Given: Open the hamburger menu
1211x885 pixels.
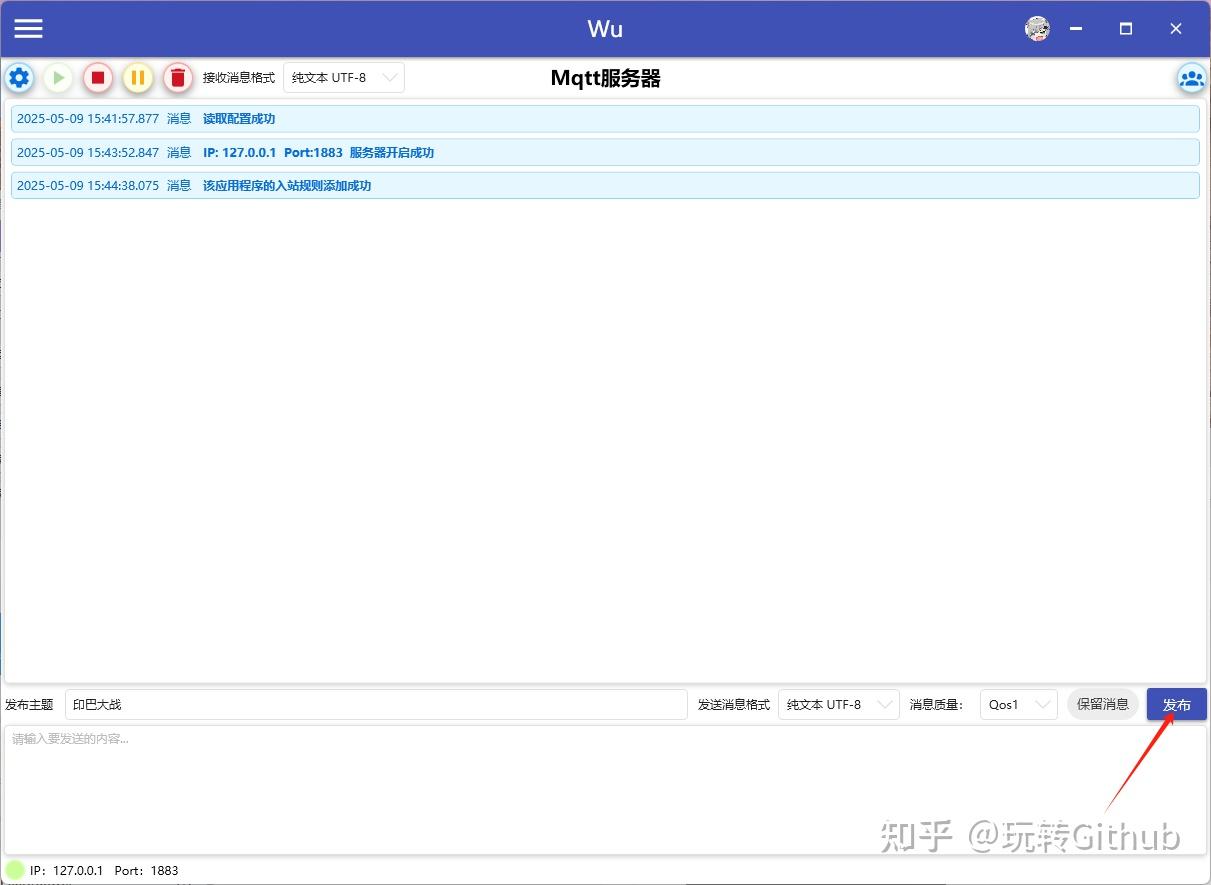Looking at the screenshot, I should pos(28,28).
